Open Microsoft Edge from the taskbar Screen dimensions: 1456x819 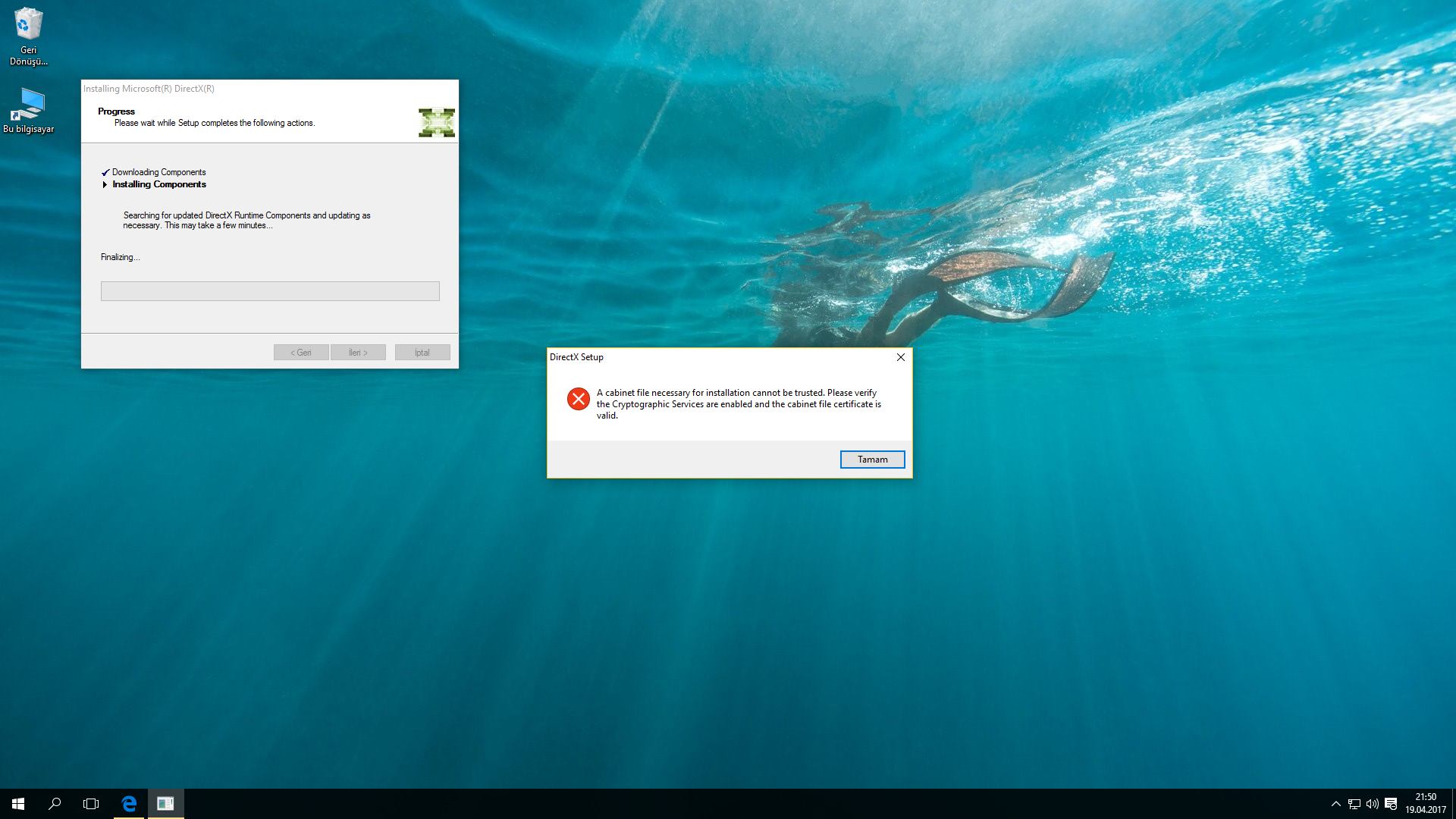tap(129, 804)
